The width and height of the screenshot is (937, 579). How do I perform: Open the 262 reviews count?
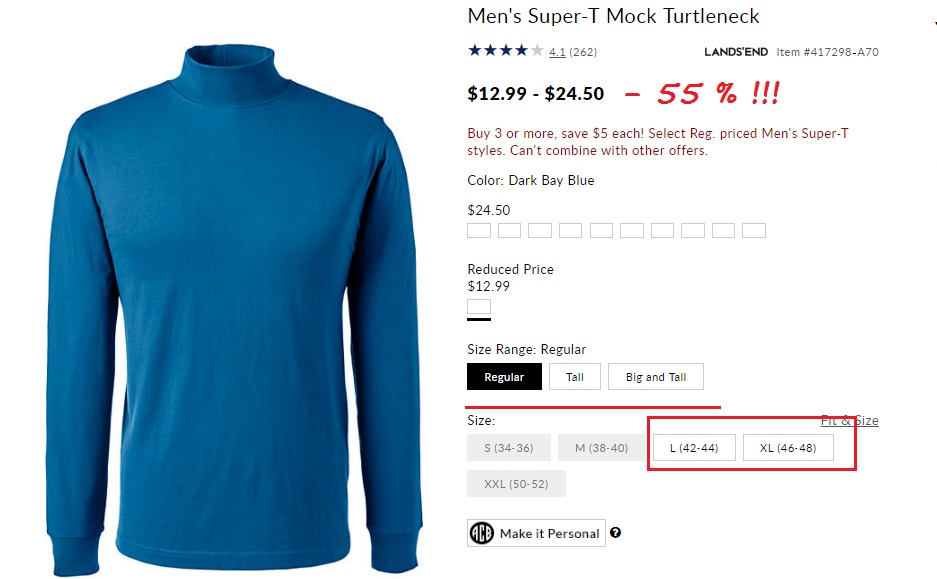tap(583, 52)
